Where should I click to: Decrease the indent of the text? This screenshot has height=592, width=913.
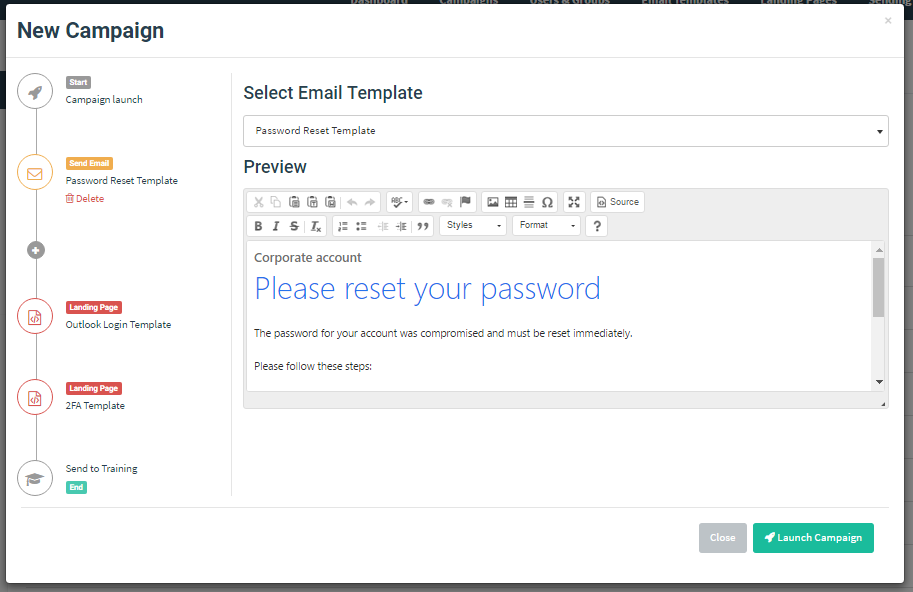coord(383,226)
